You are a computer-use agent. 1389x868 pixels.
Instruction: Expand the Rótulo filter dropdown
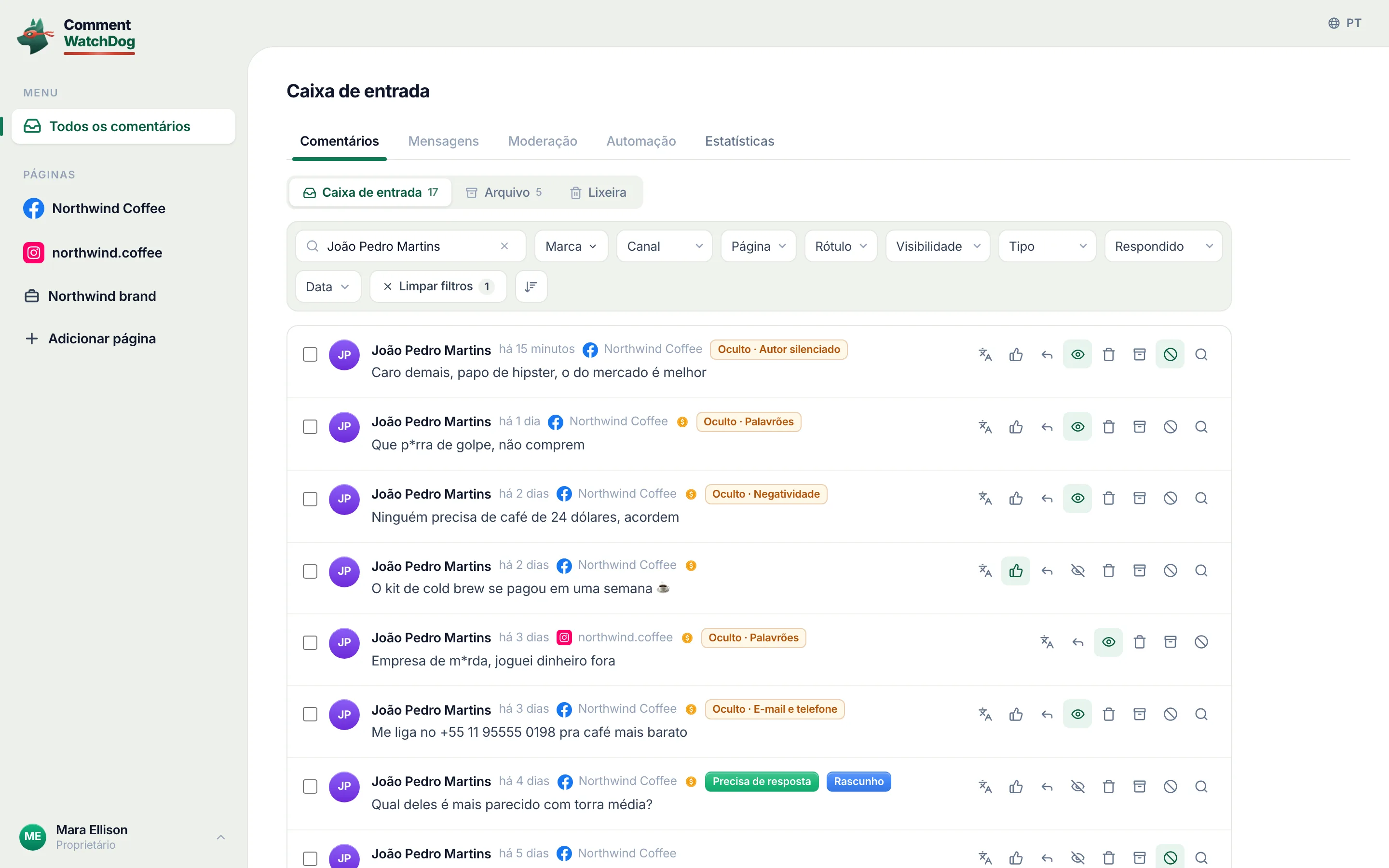point(841,246)
